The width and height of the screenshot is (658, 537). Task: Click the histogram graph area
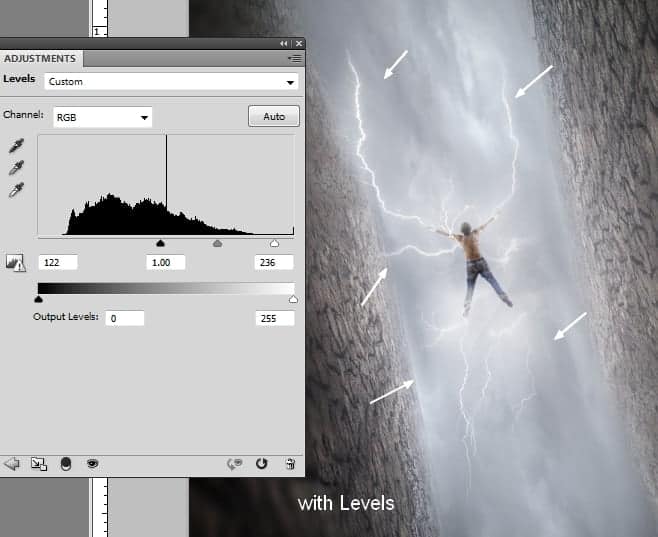coord(166,185)
